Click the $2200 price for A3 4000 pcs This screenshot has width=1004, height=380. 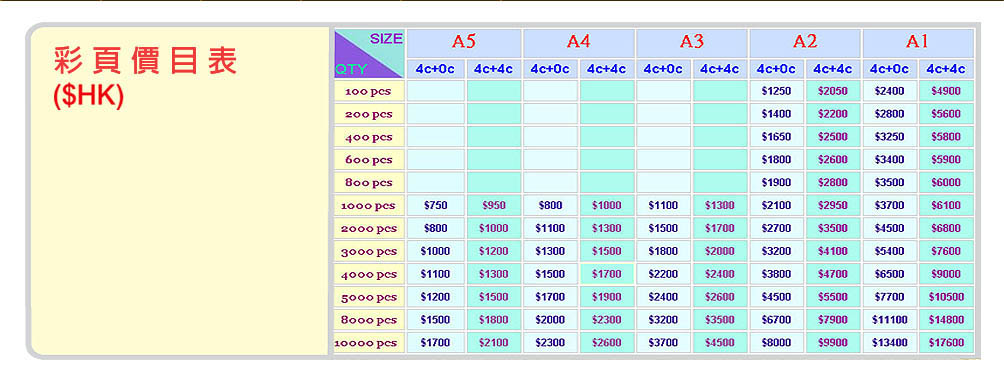663,274
